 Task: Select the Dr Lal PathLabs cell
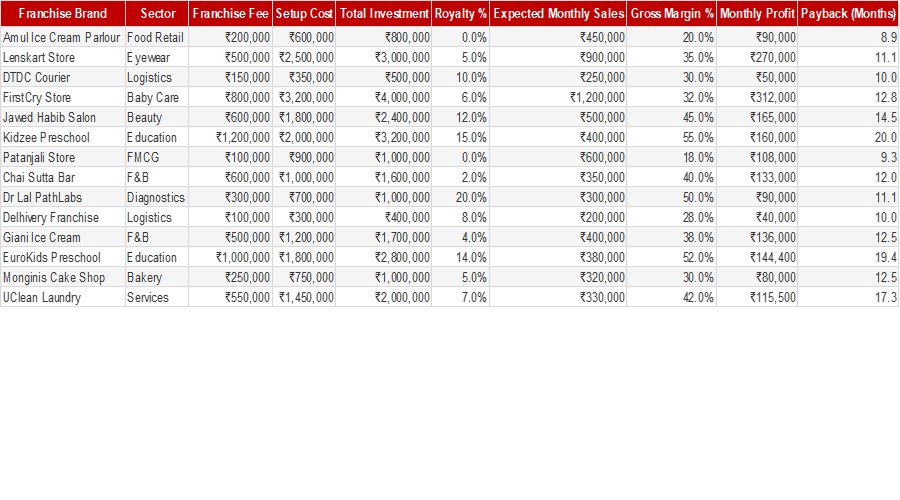(63, 197)
